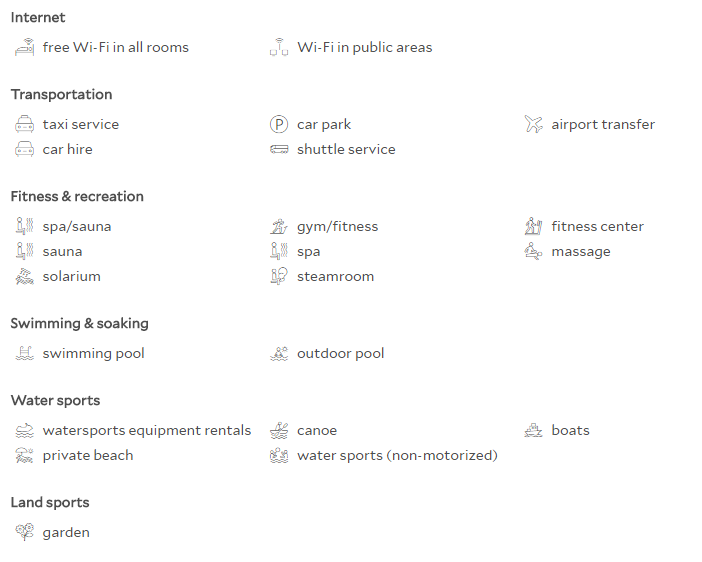This screenshot has height=562, width=702.
Task: Click the boats icon
Action: [533, 430]
